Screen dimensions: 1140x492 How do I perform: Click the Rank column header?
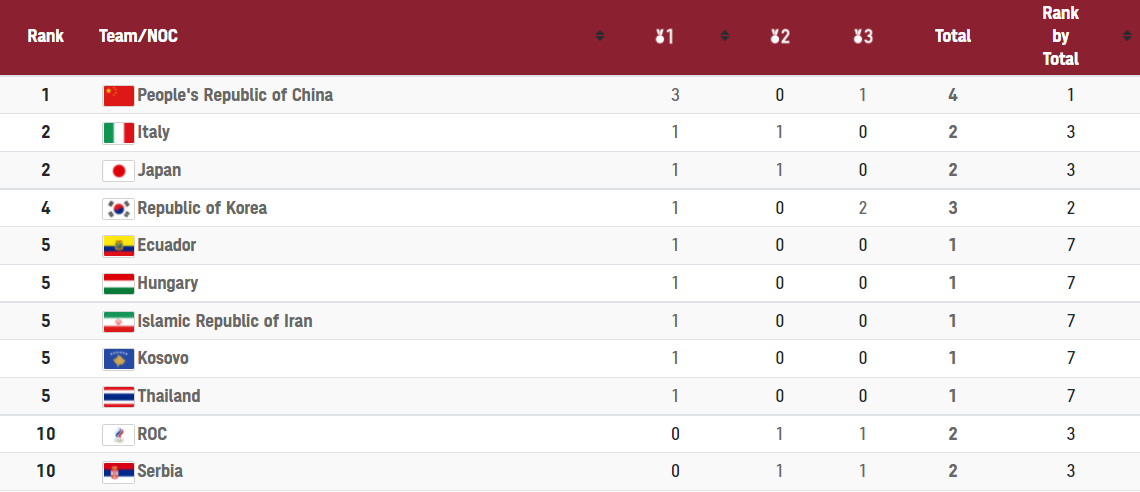coord(46,36)
